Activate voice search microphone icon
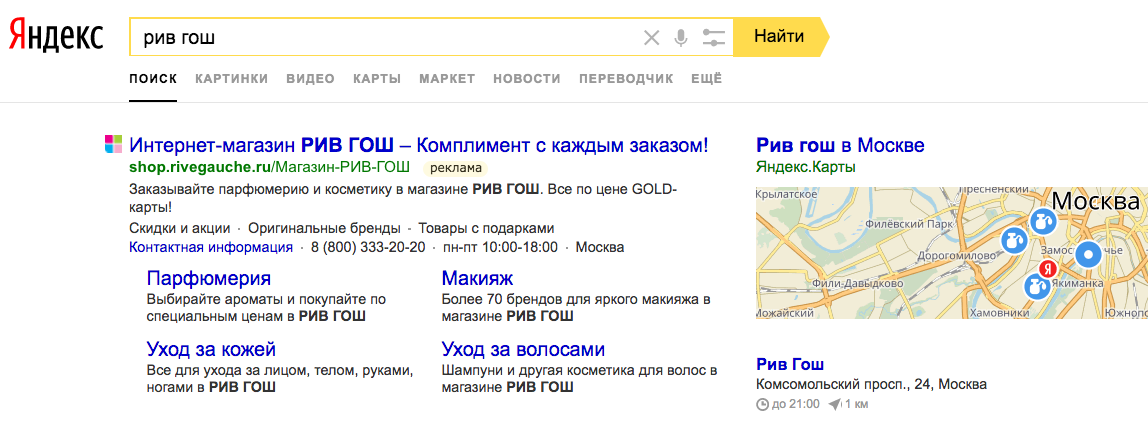This screenshot has width=1148, height=423. (x=681, y=37)
